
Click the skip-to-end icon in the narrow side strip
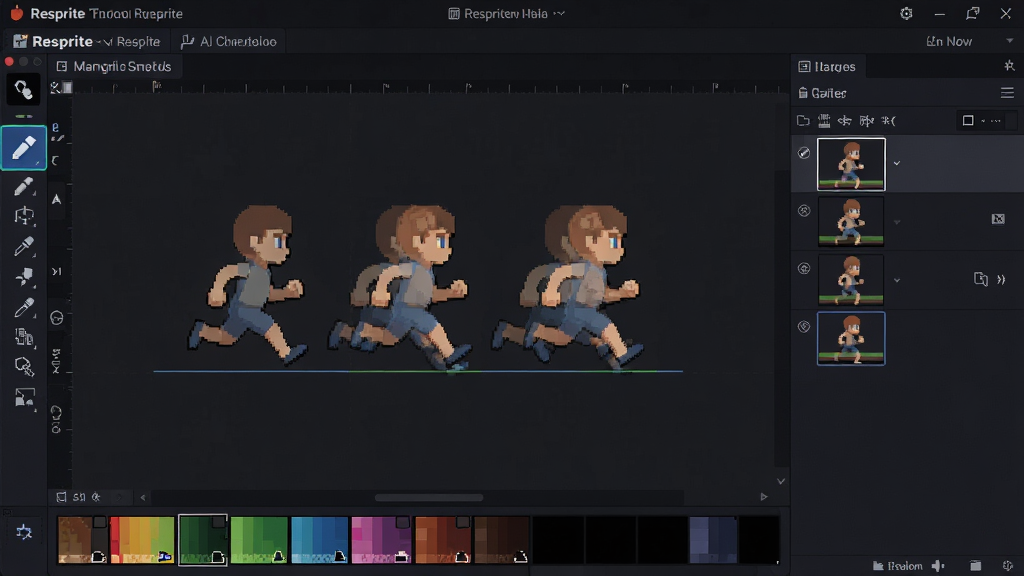[57, 272]
